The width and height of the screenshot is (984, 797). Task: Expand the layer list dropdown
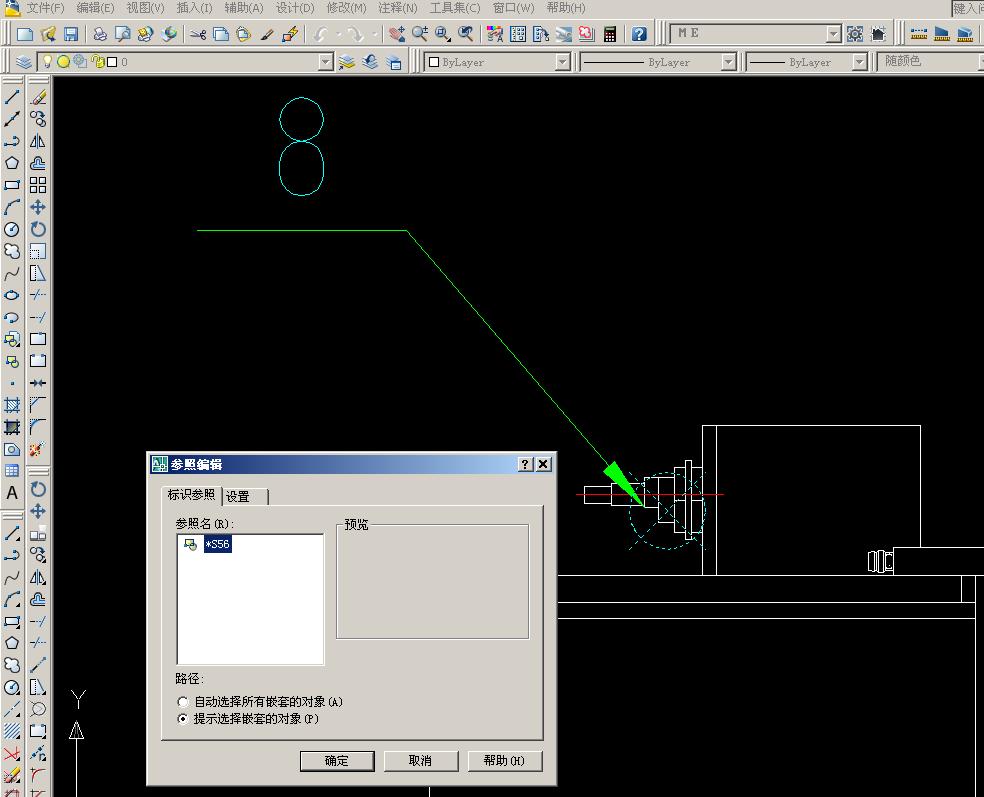point(325,62)
